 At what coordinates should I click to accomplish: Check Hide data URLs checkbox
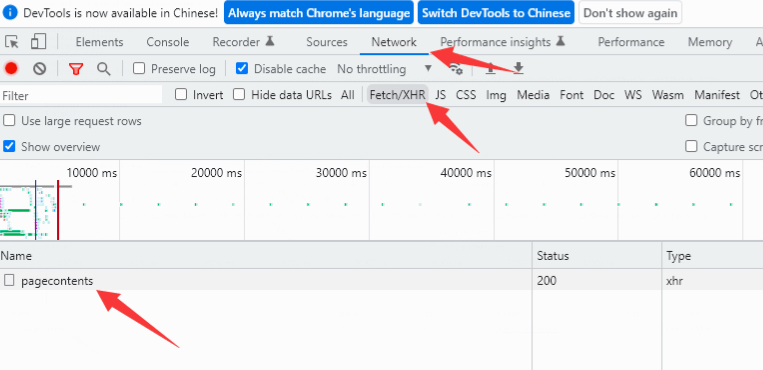pos(239,94)
